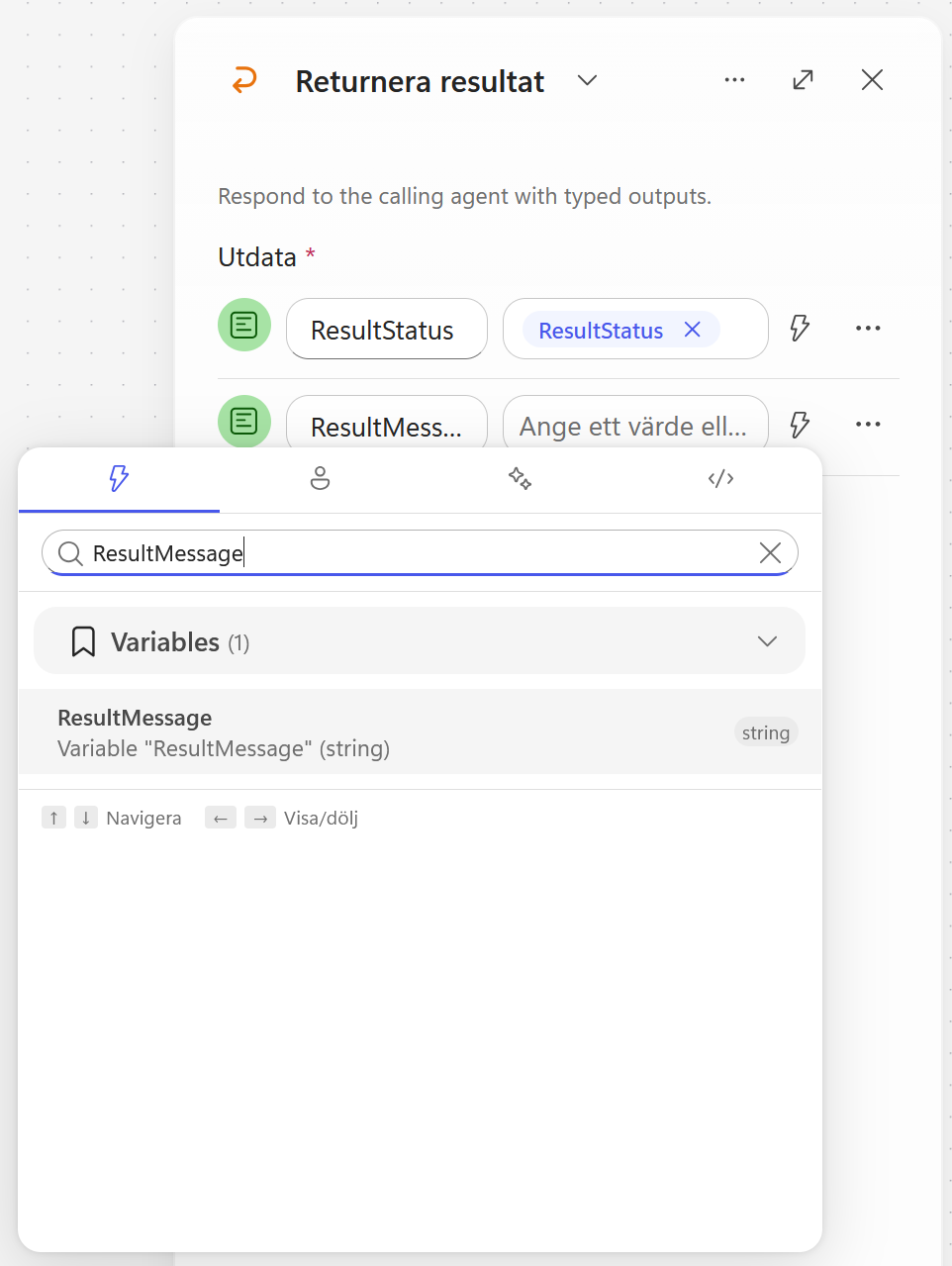Switch to the code formula tab
Viewport: 952px width, 1266px height.
pyautogui.click(x=721, y=479)
